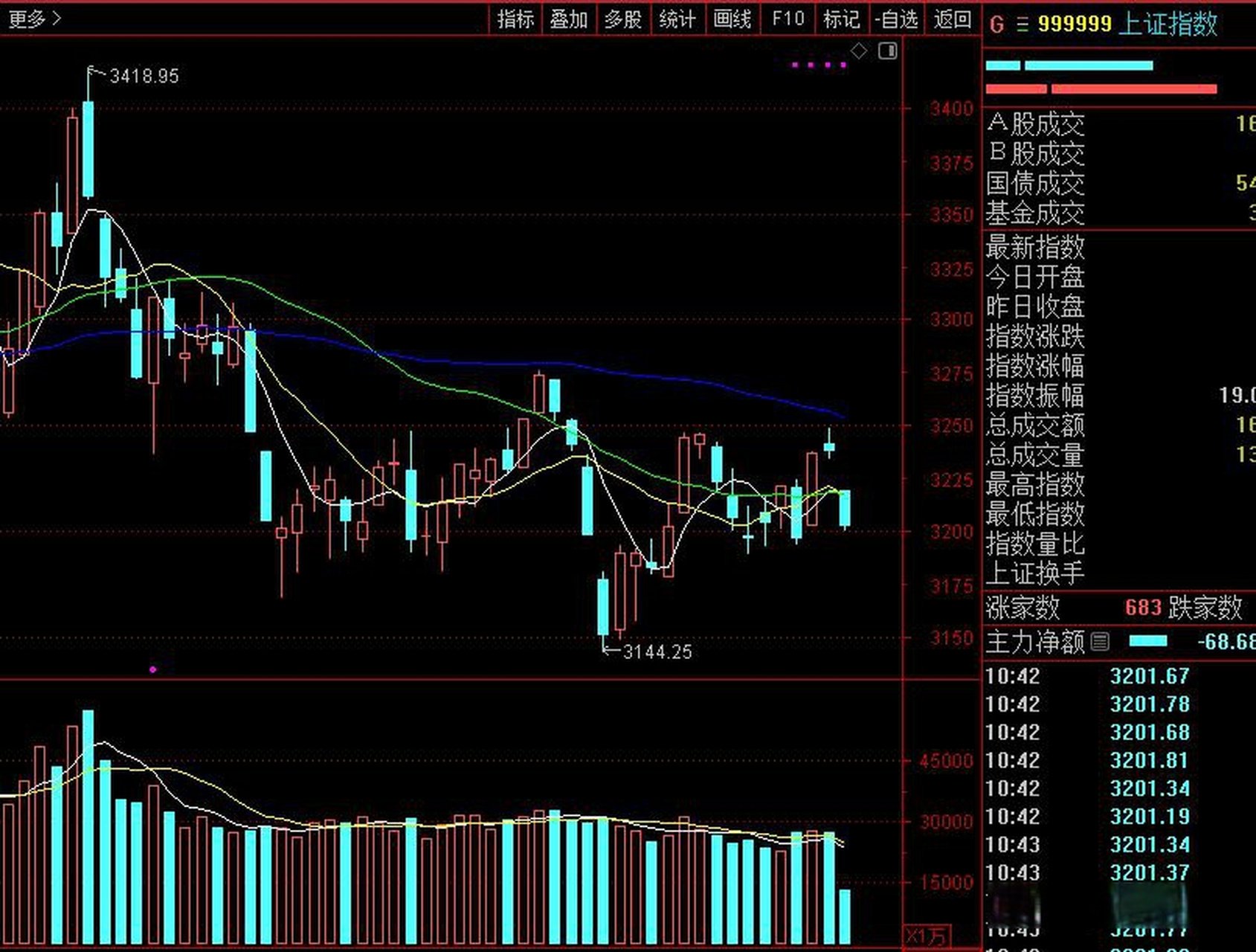Activate the 画线 draw line tool

(732, 19)
